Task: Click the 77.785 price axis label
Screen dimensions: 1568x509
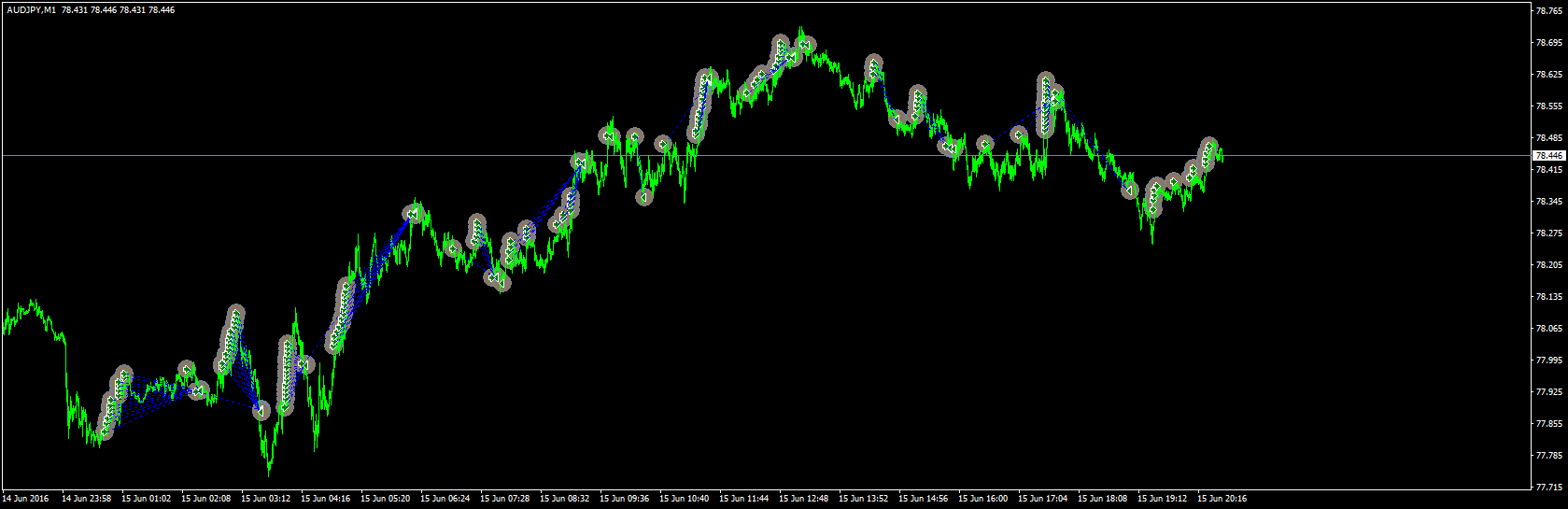Action: click(1549, 456)
